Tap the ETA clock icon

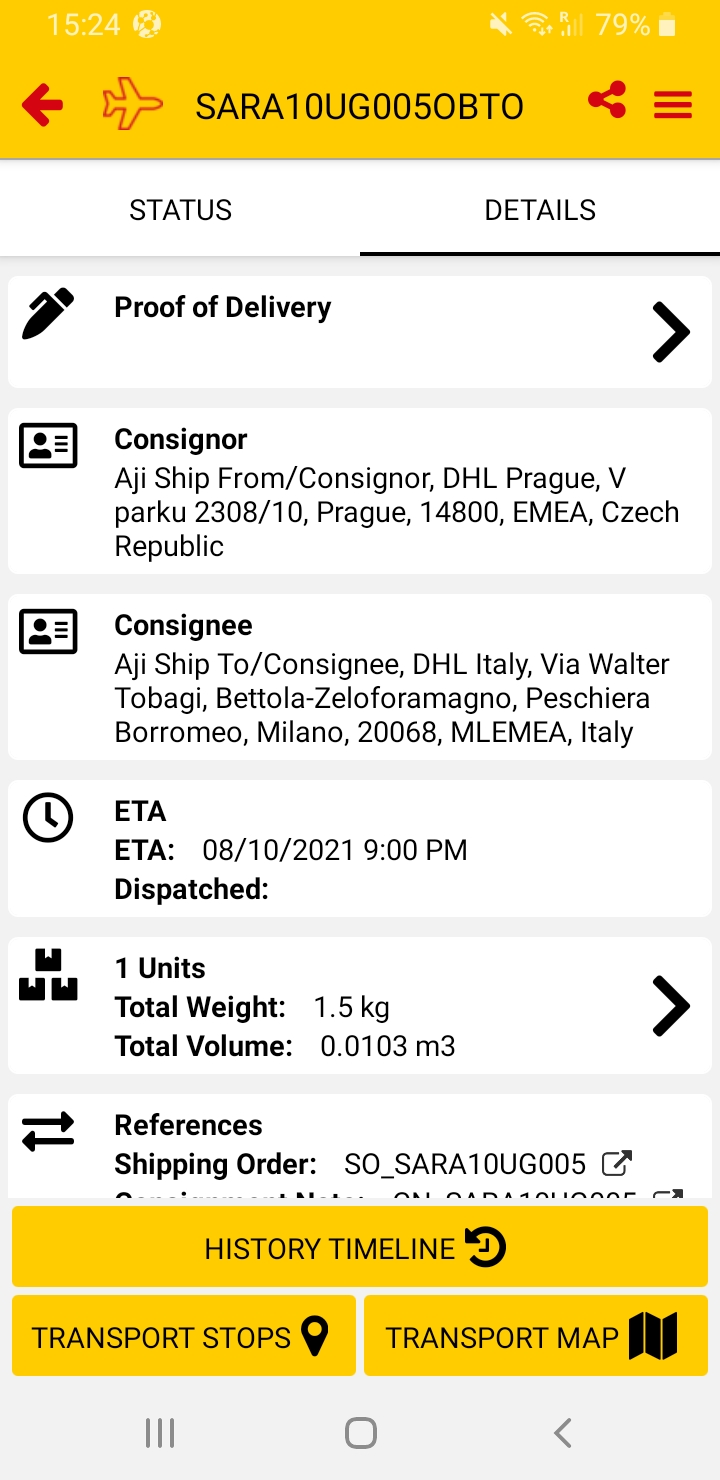48,818
